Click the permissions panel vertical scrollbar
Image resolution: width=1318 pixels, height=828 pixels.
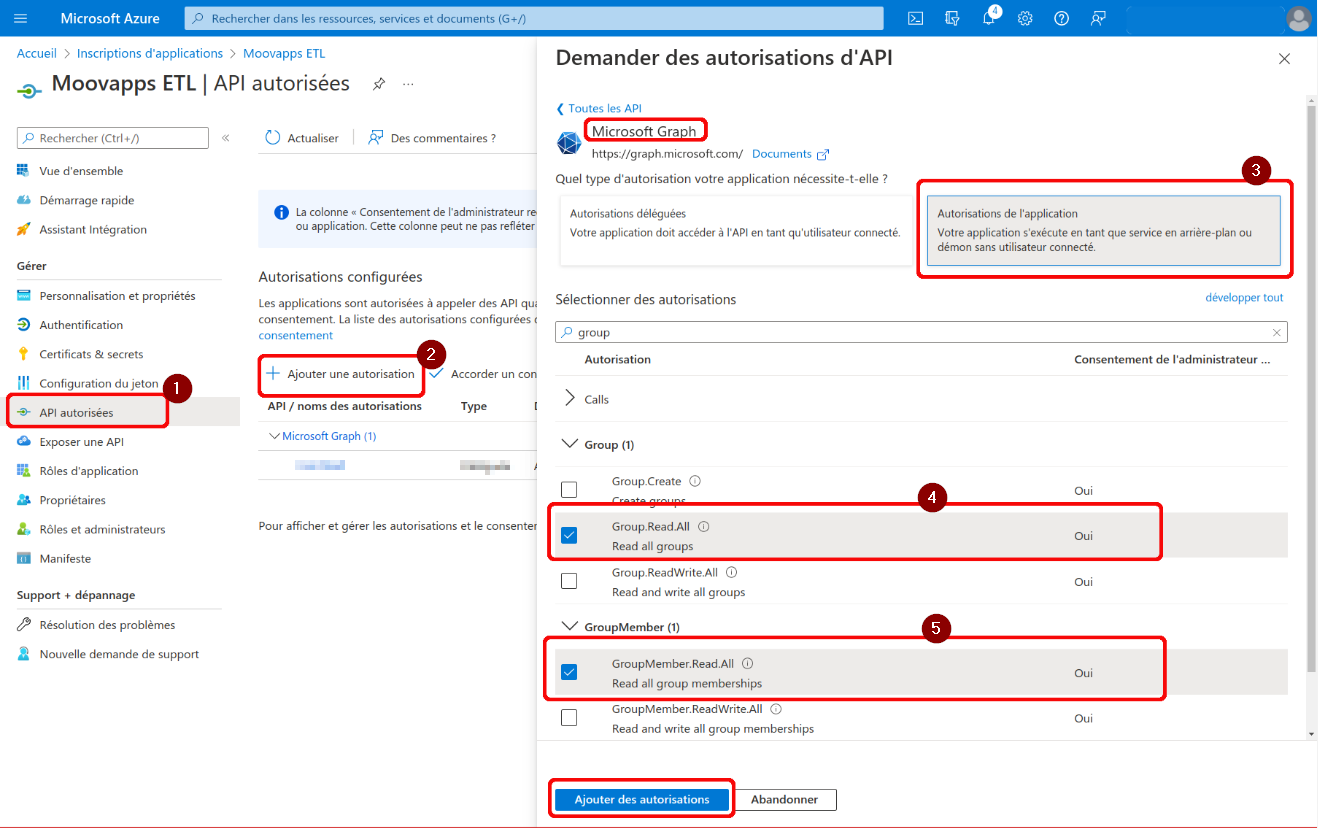[1312, 388]
